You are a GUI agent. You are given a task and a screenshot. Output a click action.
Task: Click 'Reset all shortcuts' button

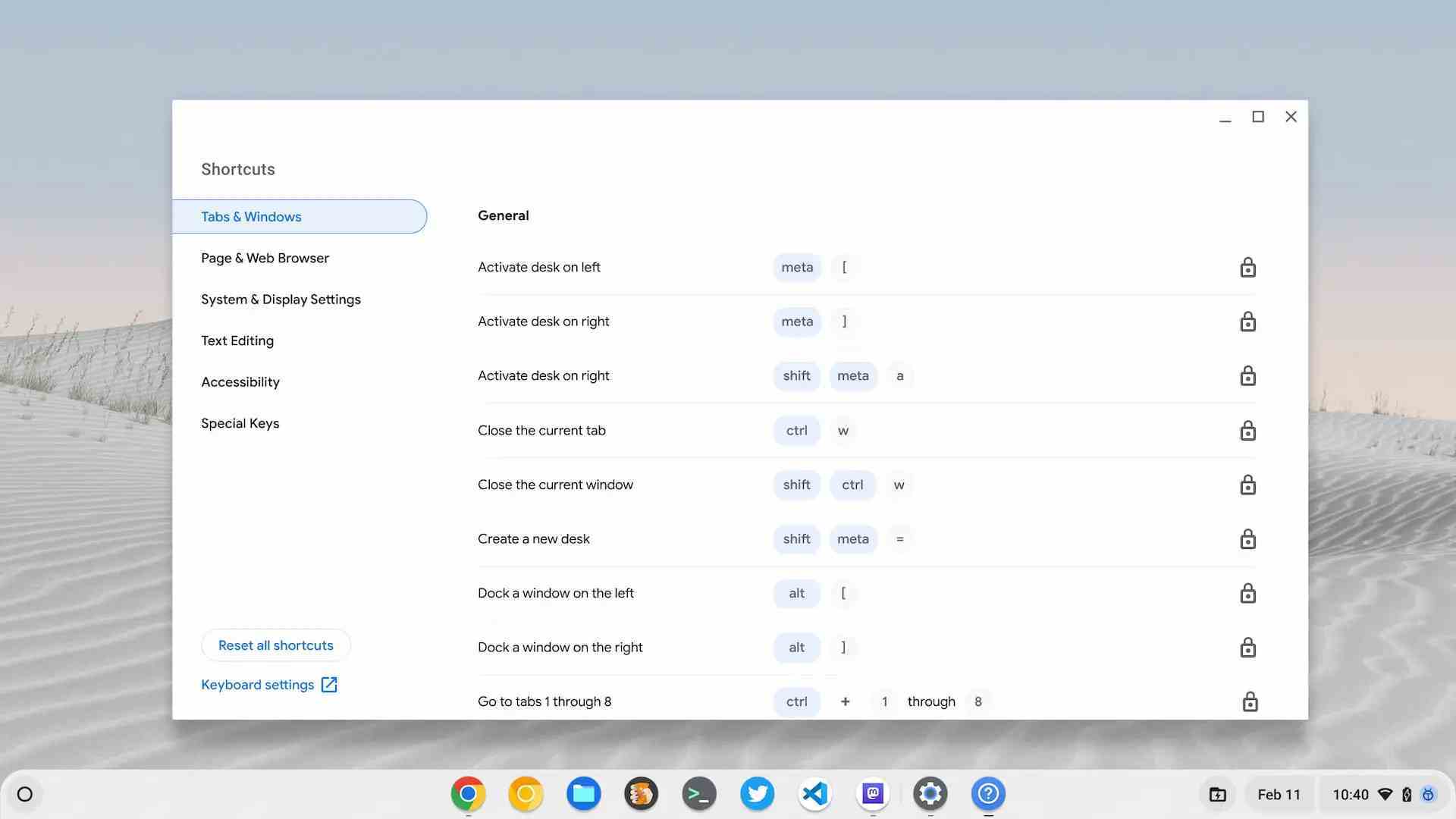coord(275,645)
